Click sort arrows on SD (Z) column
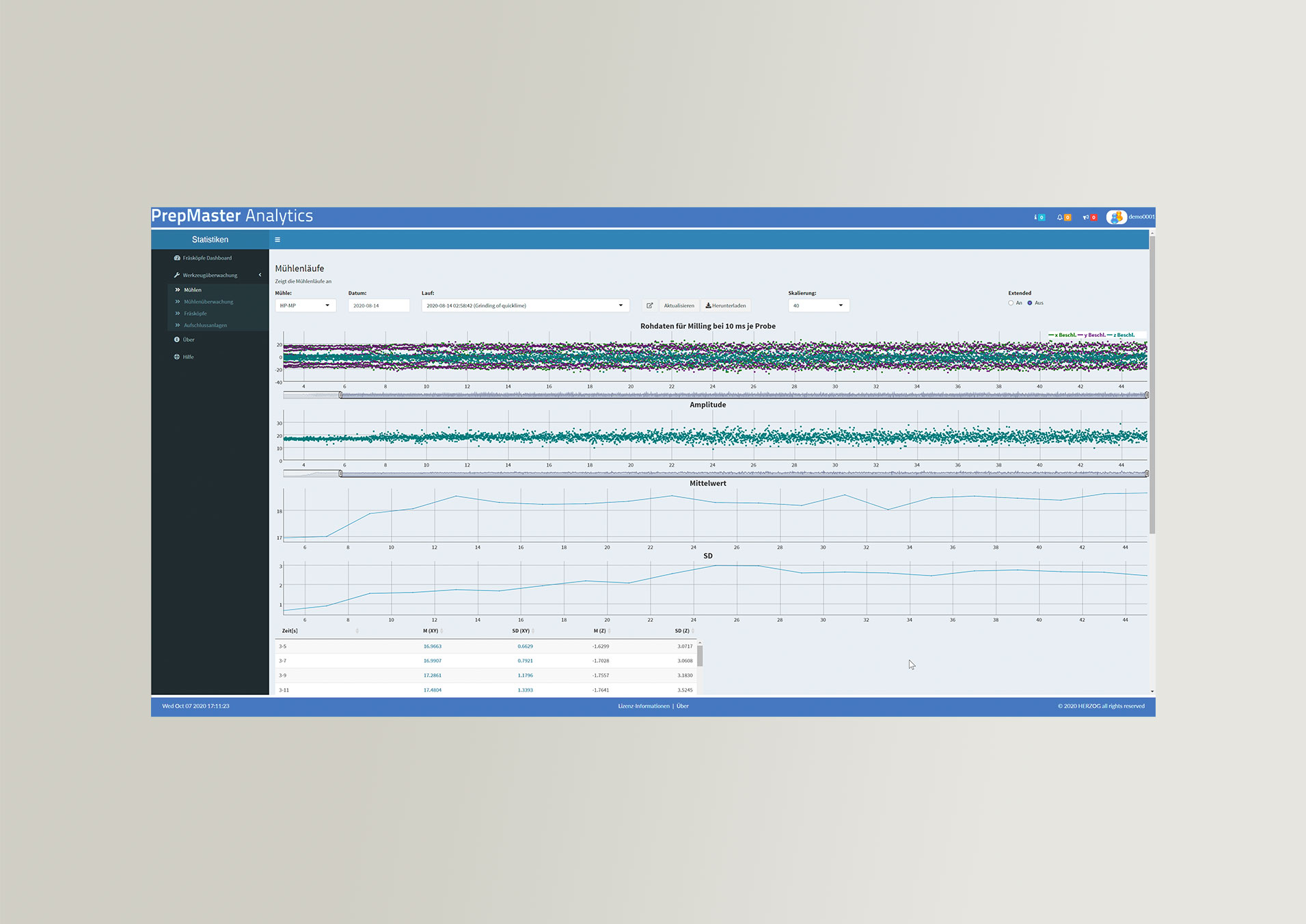The height and width of the screenshot is (924, 1306). tap(693, 631)
